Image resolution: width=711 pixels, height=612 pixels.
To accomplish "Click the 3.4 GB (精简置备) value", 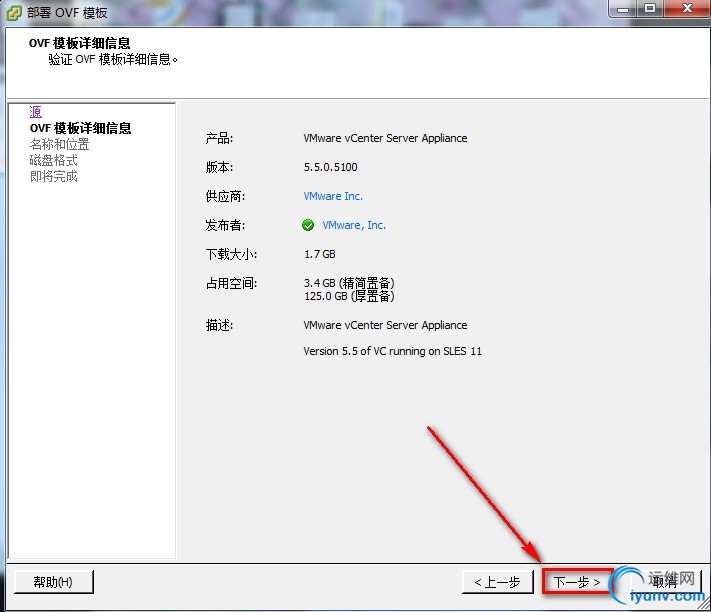I will [349, 283].
